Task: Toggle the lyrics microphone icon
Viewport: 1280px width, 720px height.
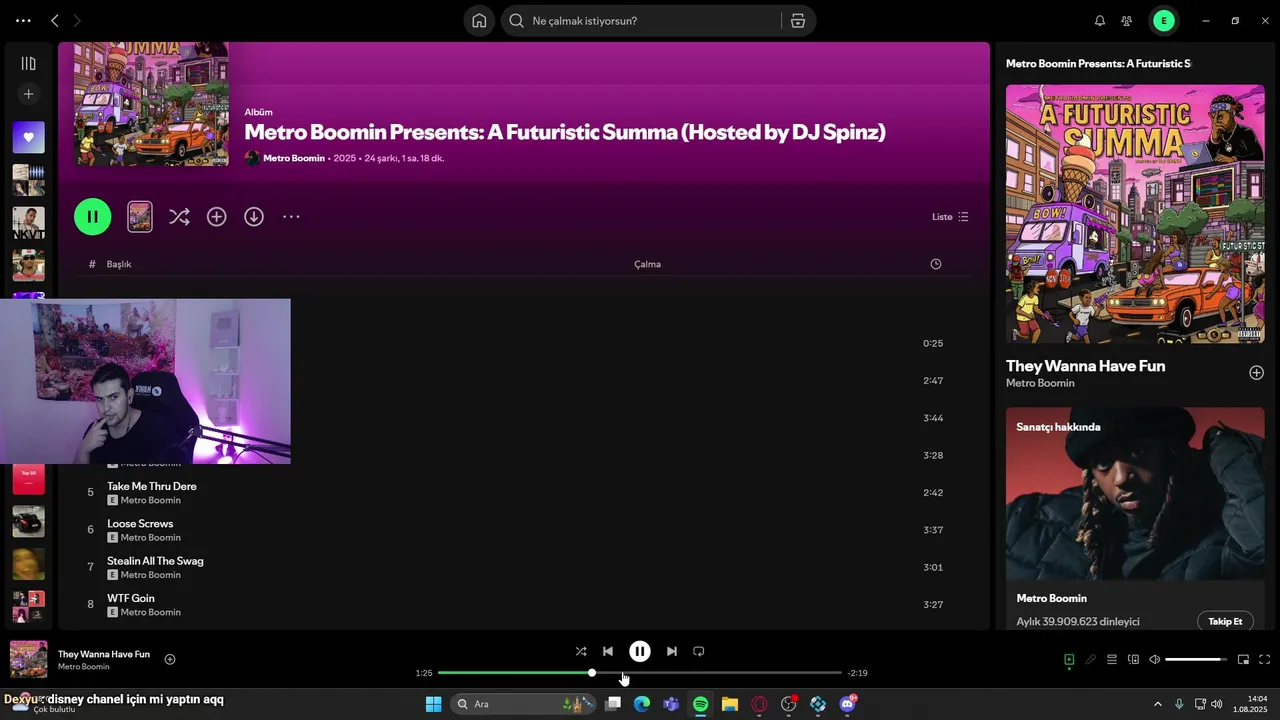Action: pyautogui.click(x=1091, y=659)
